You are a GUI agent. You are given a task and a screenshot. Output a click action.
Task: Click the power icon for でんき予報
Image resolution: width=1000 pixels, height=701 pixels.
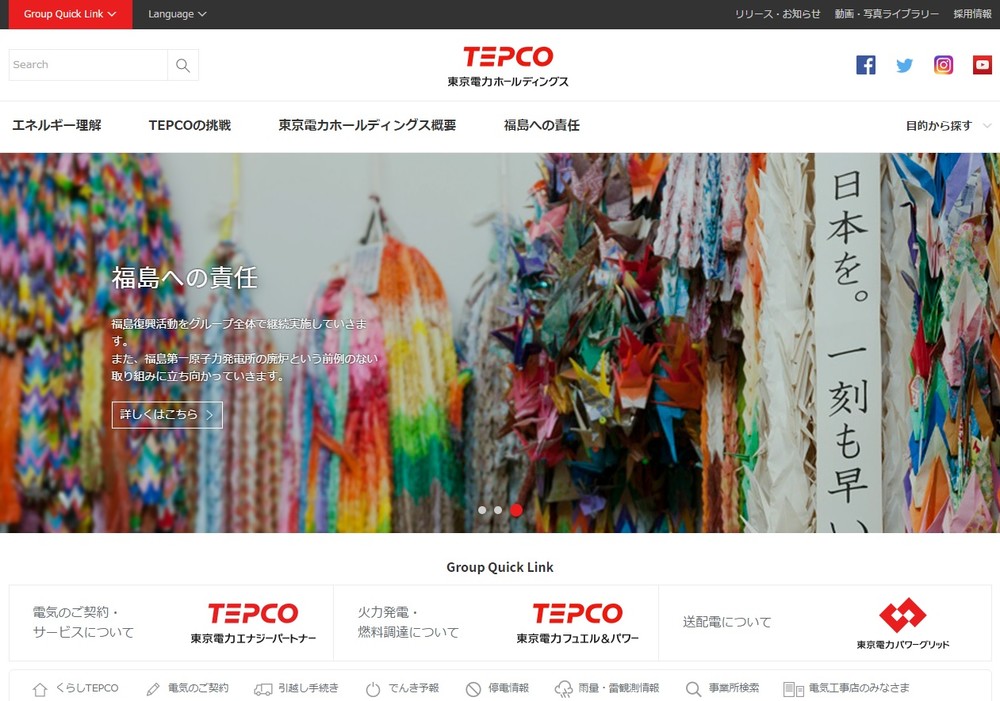373,689
